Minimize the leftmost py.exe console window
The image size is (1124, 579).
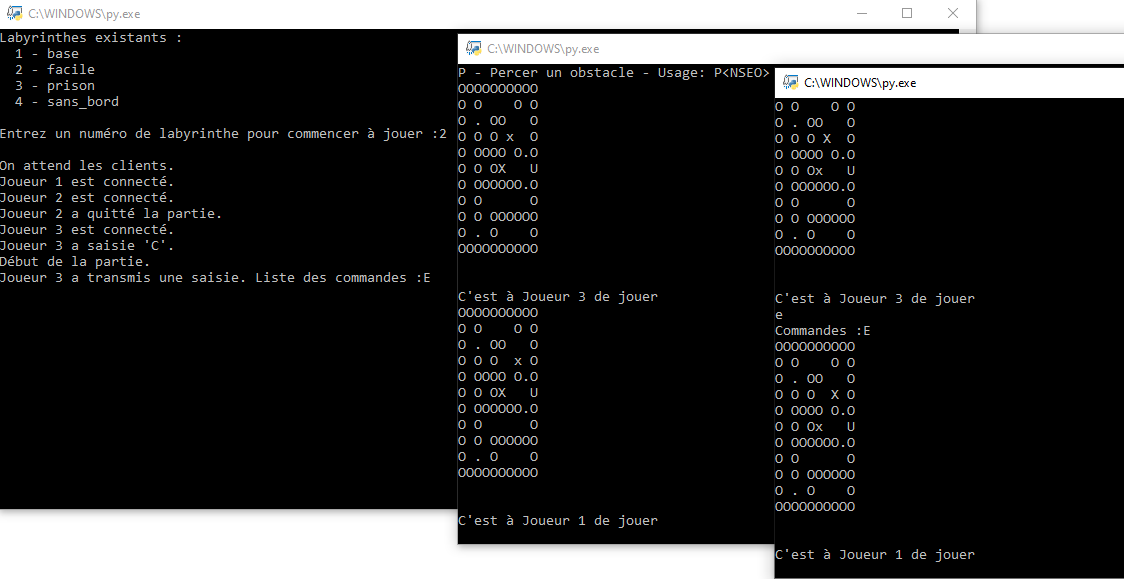coord(861,13)
